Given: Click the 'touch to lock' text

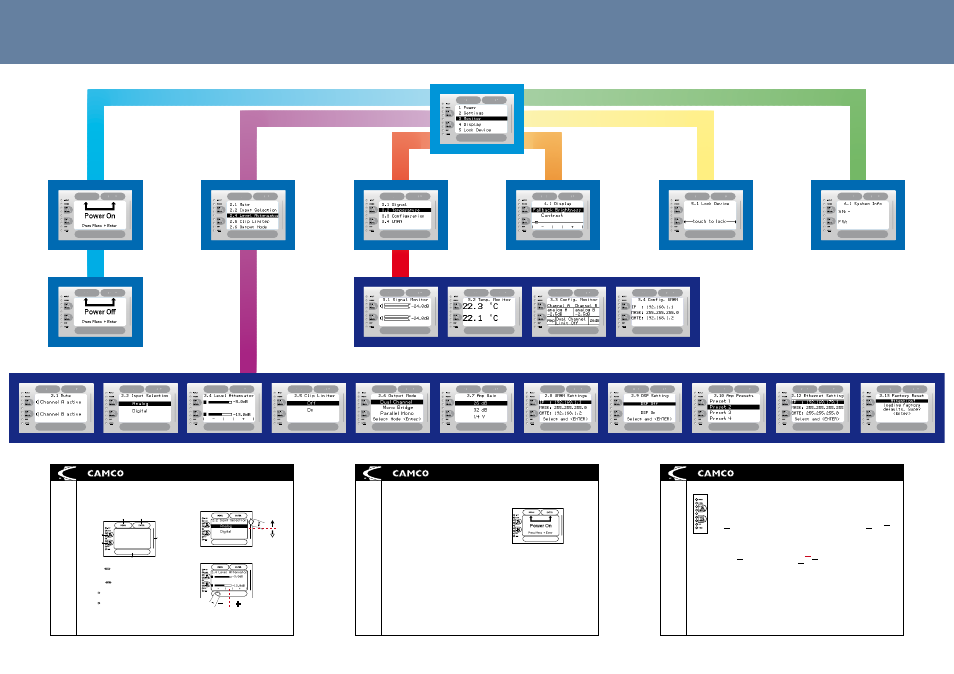Looking at the screenshot, I should tap(709, 221).
